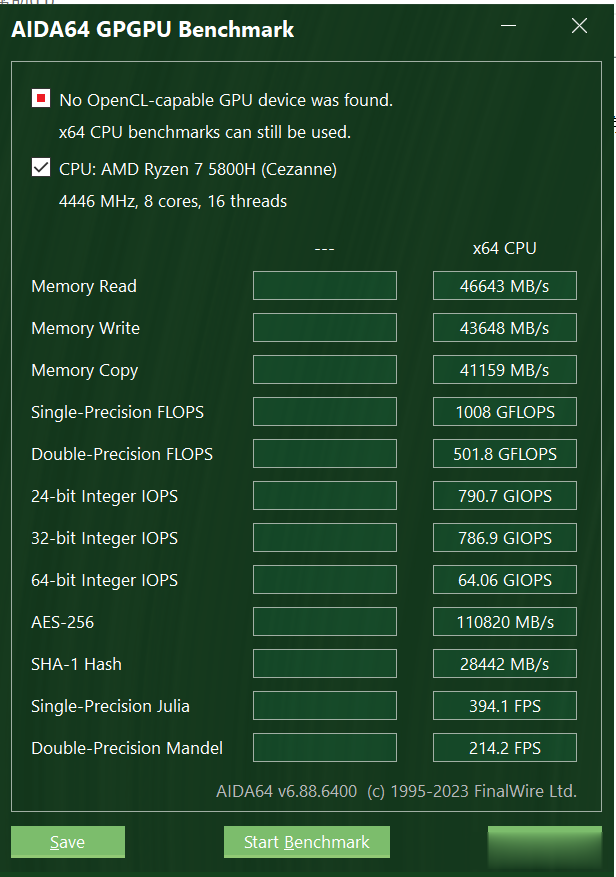Click the Memory Read label
Image resolution: width=616 pixels, height=877 pixels.
(84, 286)
